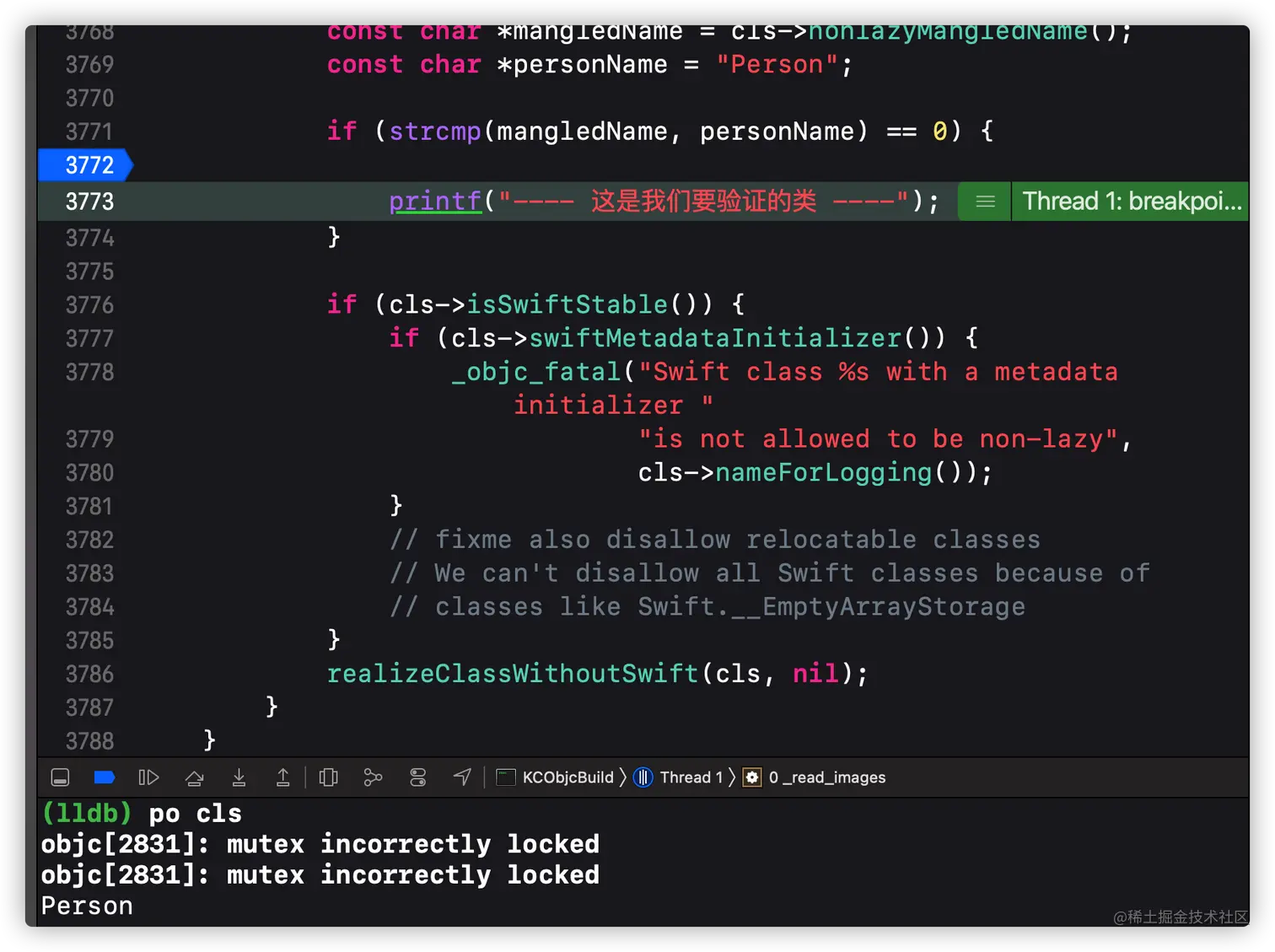Step out of the current function
The height and width of the screenshot is (952, 1275).
[x=283, y=777]
